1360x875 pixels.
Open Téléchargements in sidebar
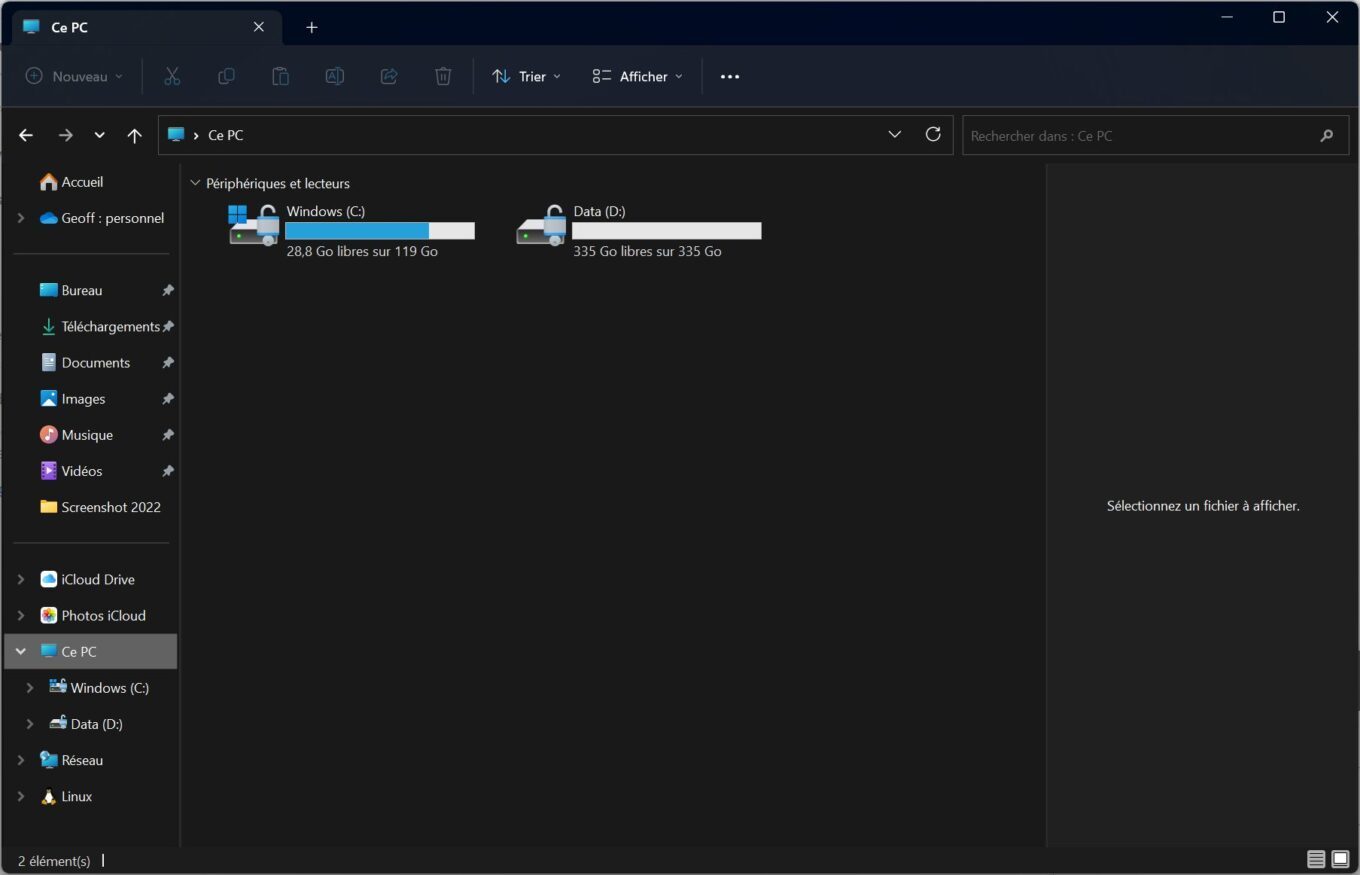(99, 326)
